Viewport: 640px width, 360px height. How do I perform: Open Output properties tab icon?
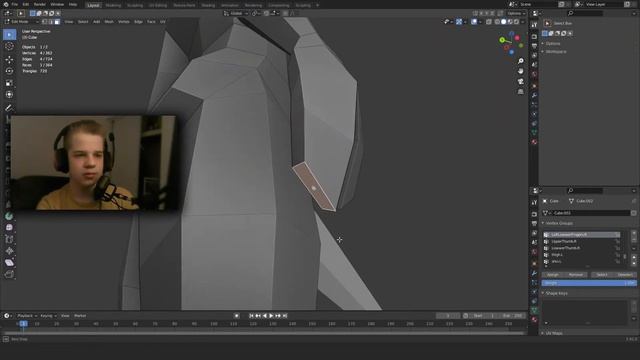point(534,224)
